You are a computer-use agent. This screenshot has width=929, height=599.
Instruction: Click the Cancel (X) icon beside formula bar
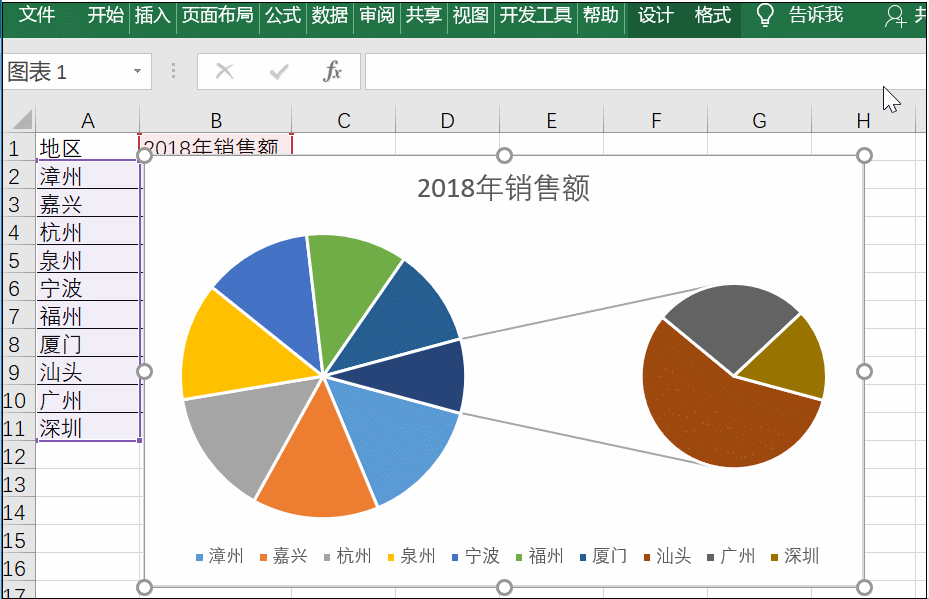click(x=227, y=71)
